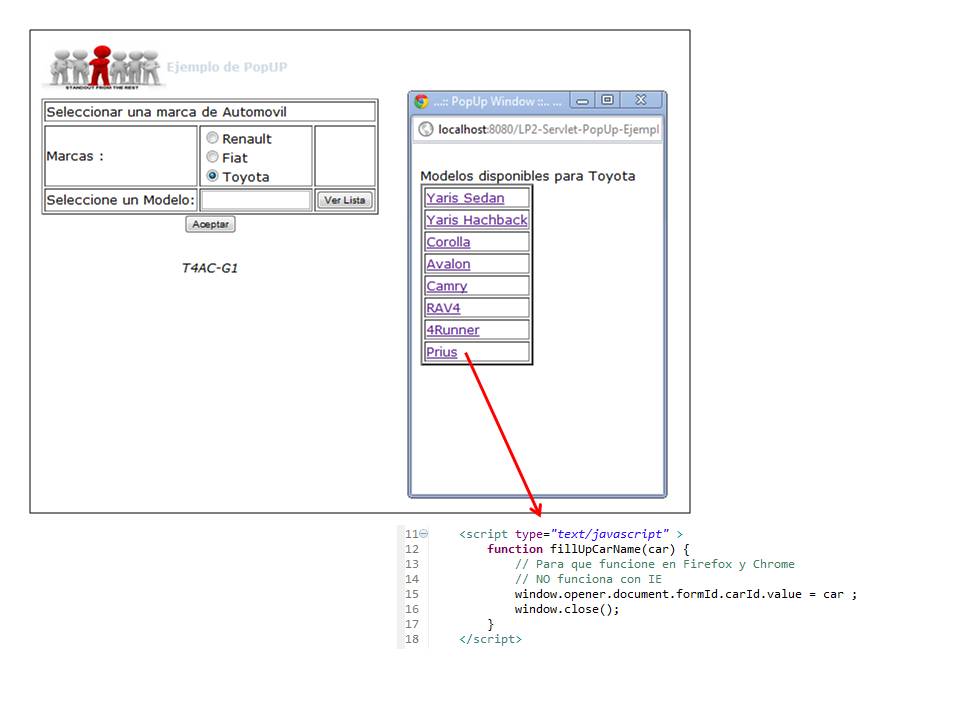Select the Prius link
The width and height of the screenshot is (960, 720).
(442, 352)
